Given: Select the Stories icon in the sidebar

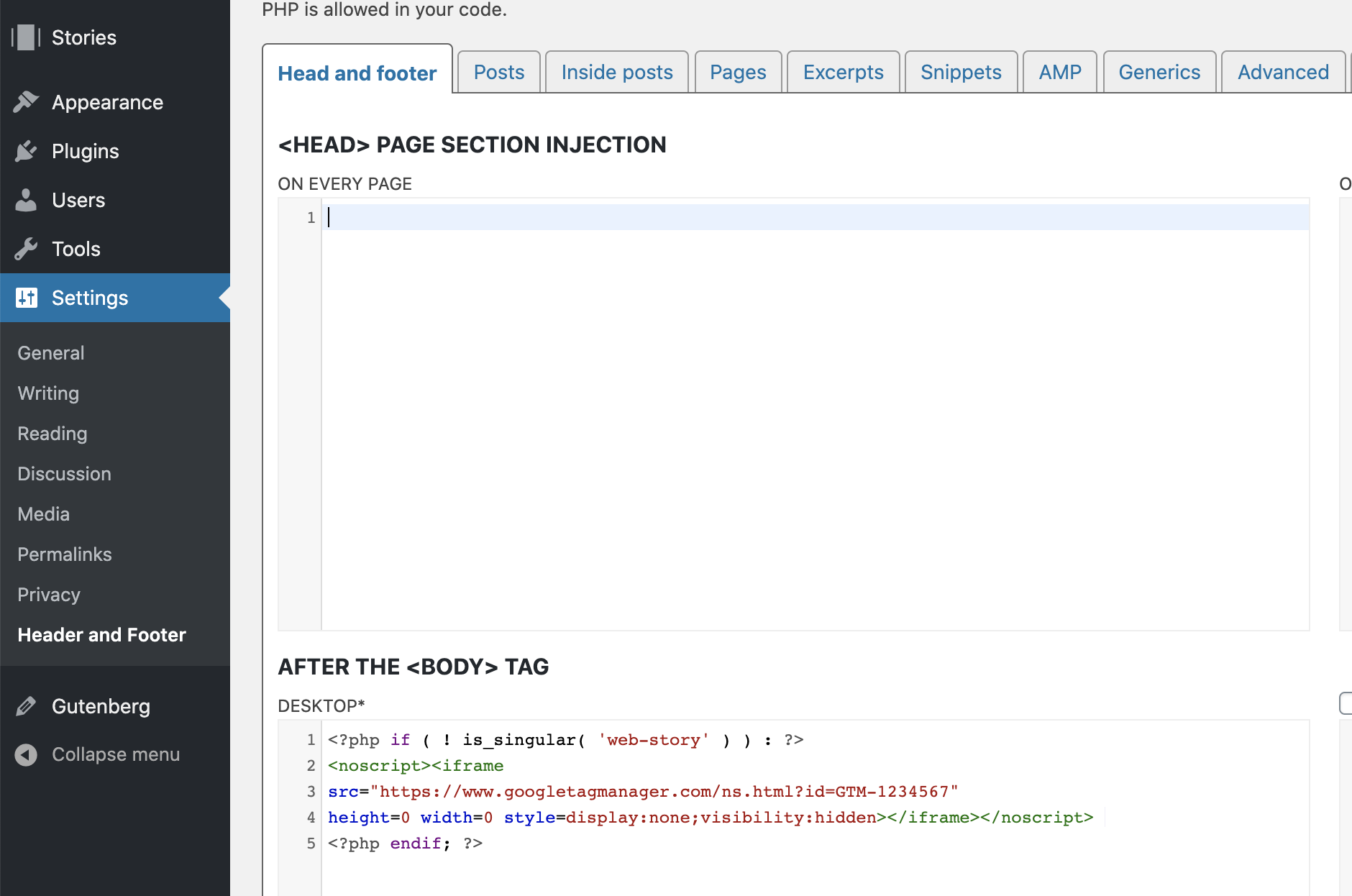Looking at the screenshot, I should (x=26, y=37).
